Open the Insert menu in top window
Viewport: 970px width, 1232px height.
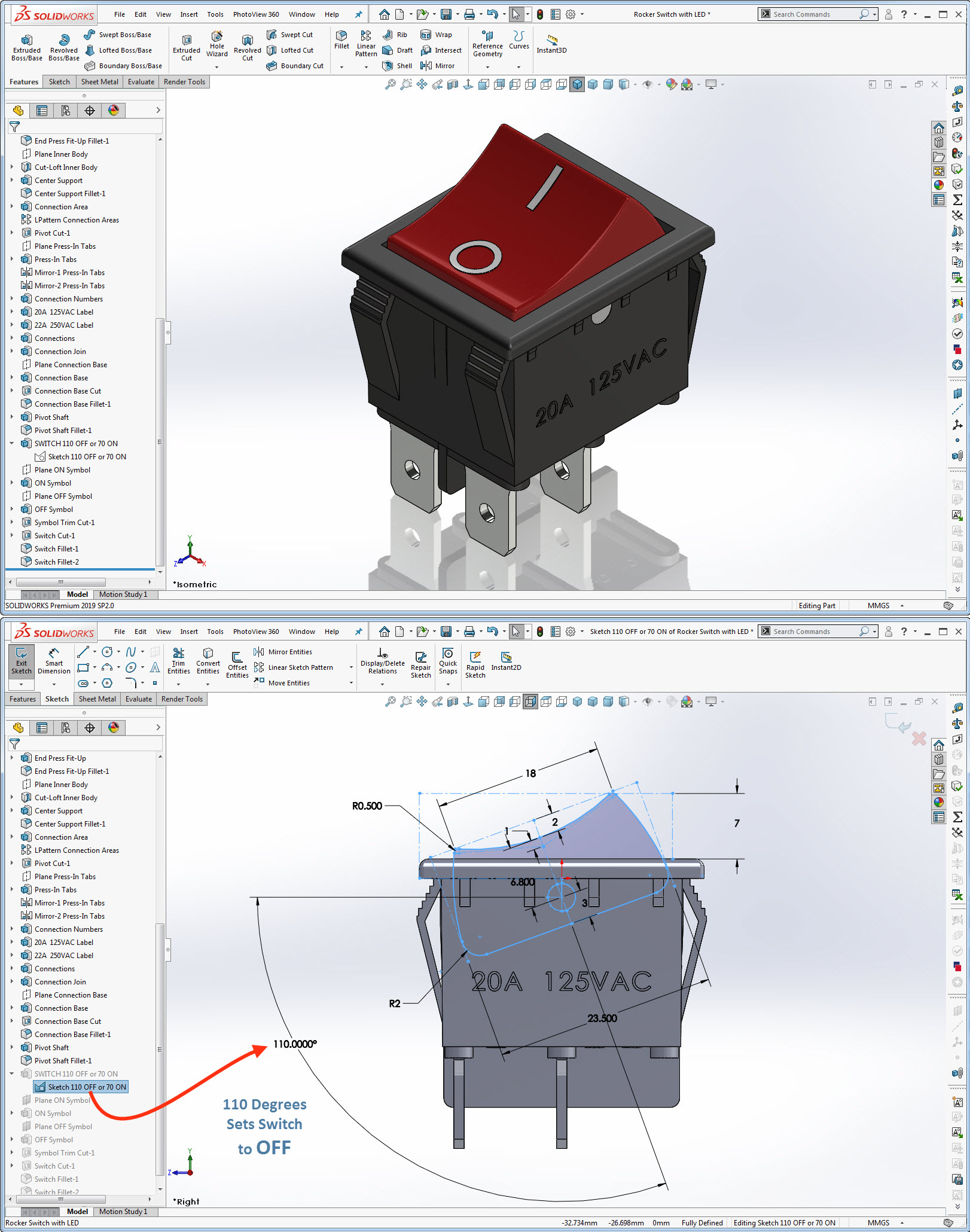[189, 14]
